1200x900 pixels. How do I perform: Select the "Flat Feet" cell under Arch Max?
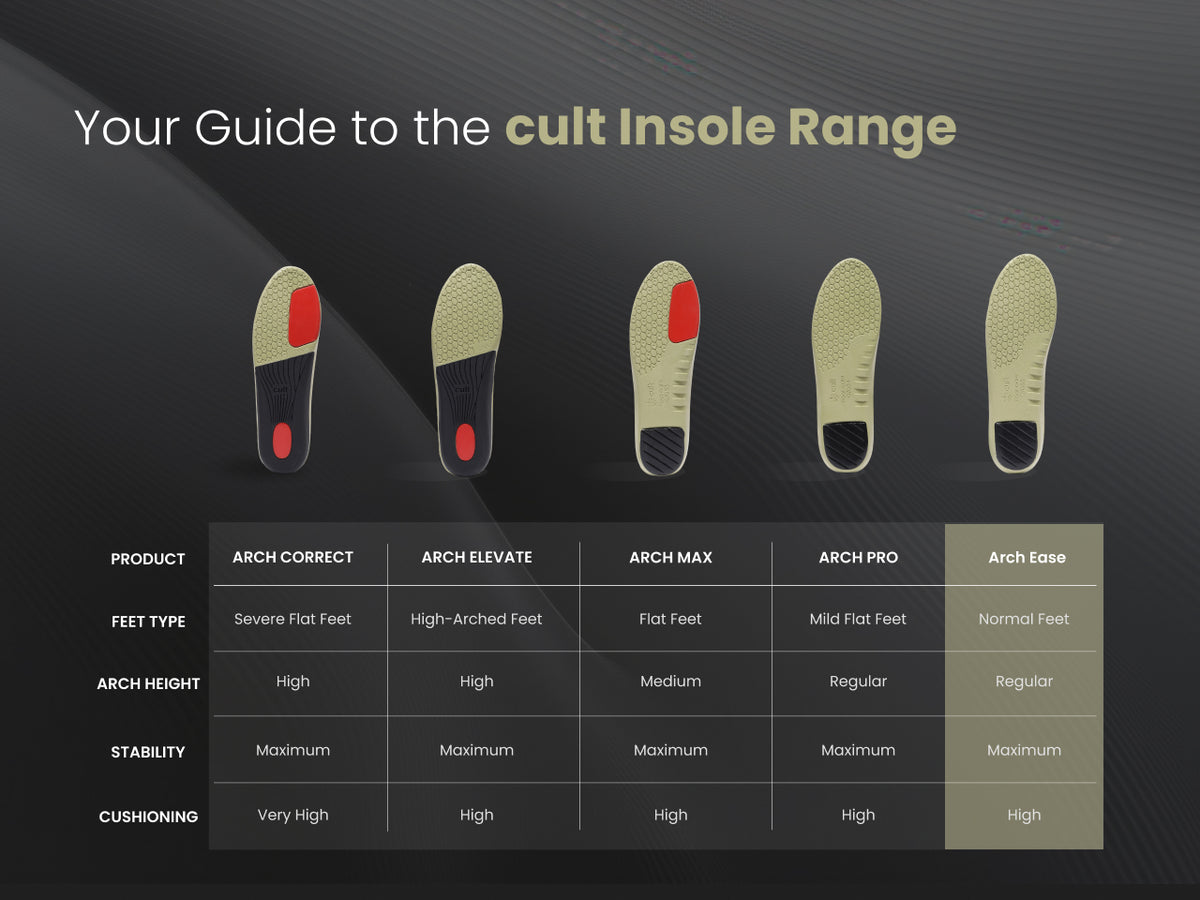[x=671, y=619]
